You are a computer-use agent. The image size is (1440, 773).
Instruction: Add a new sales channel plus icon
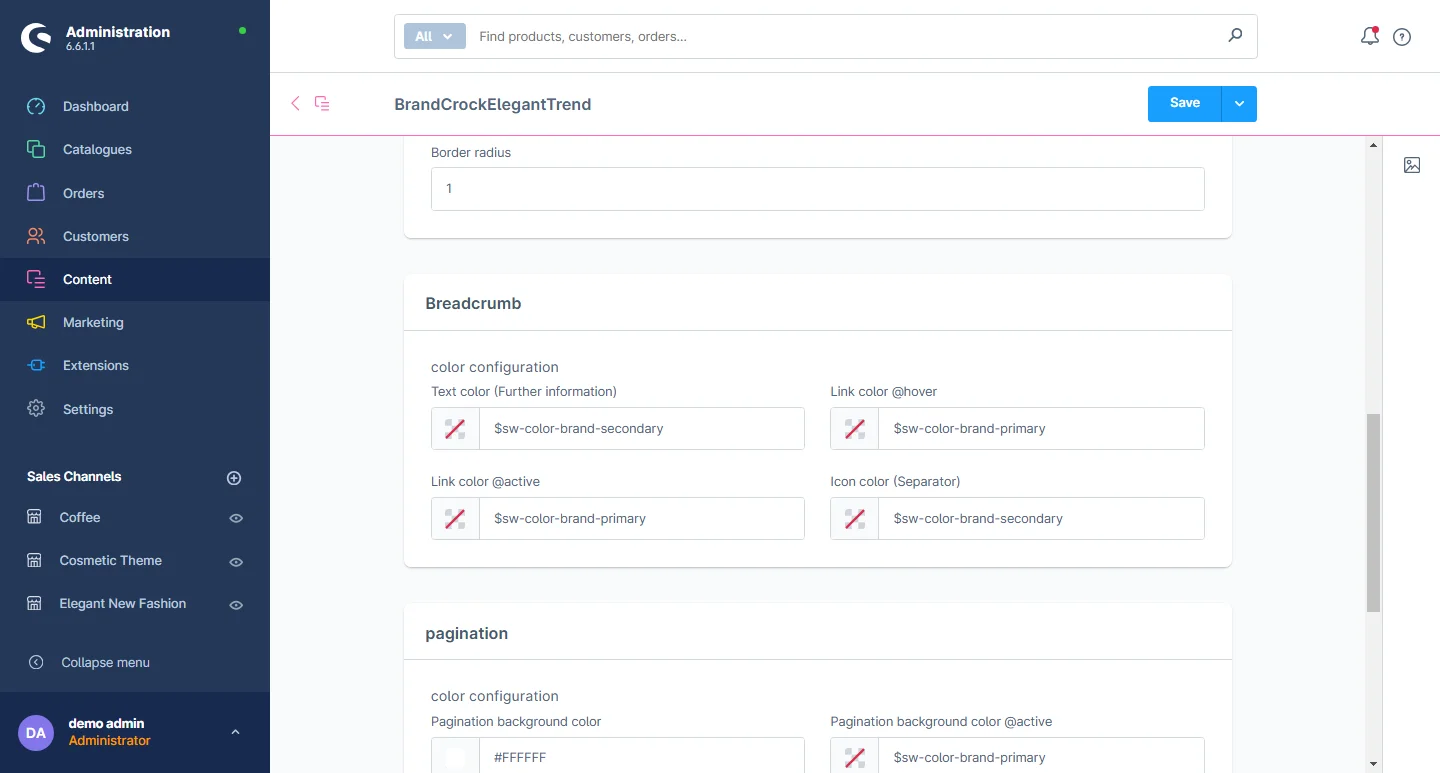tap(234, 478)
